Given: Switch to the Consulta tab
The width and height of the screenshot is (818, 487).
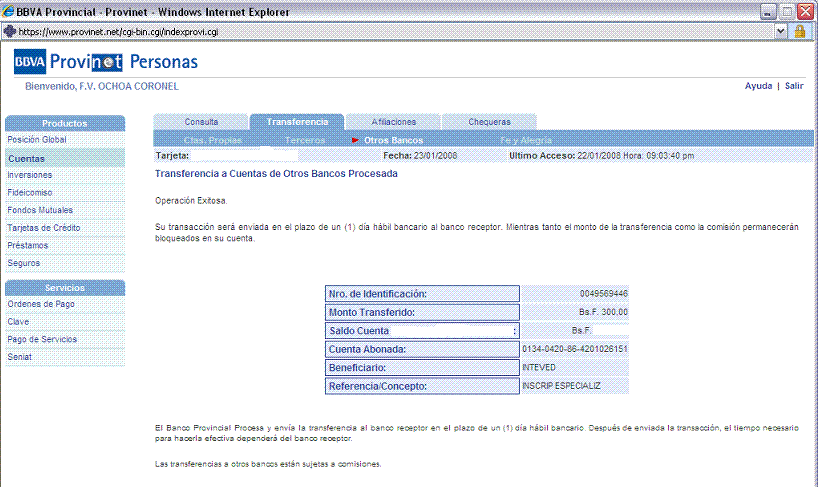Looking at the screenshot, I should [201, 121].
